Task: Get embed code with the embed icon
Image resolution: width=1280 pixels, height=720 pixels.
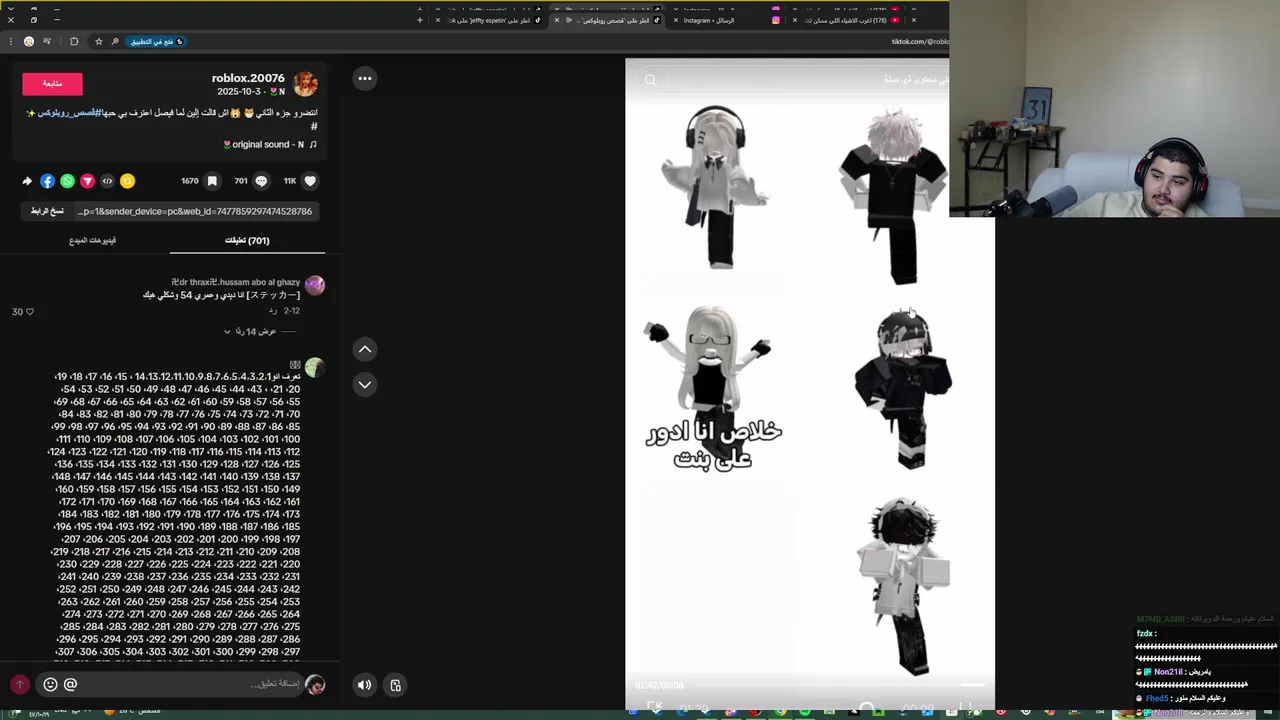Action: [107, 181]
